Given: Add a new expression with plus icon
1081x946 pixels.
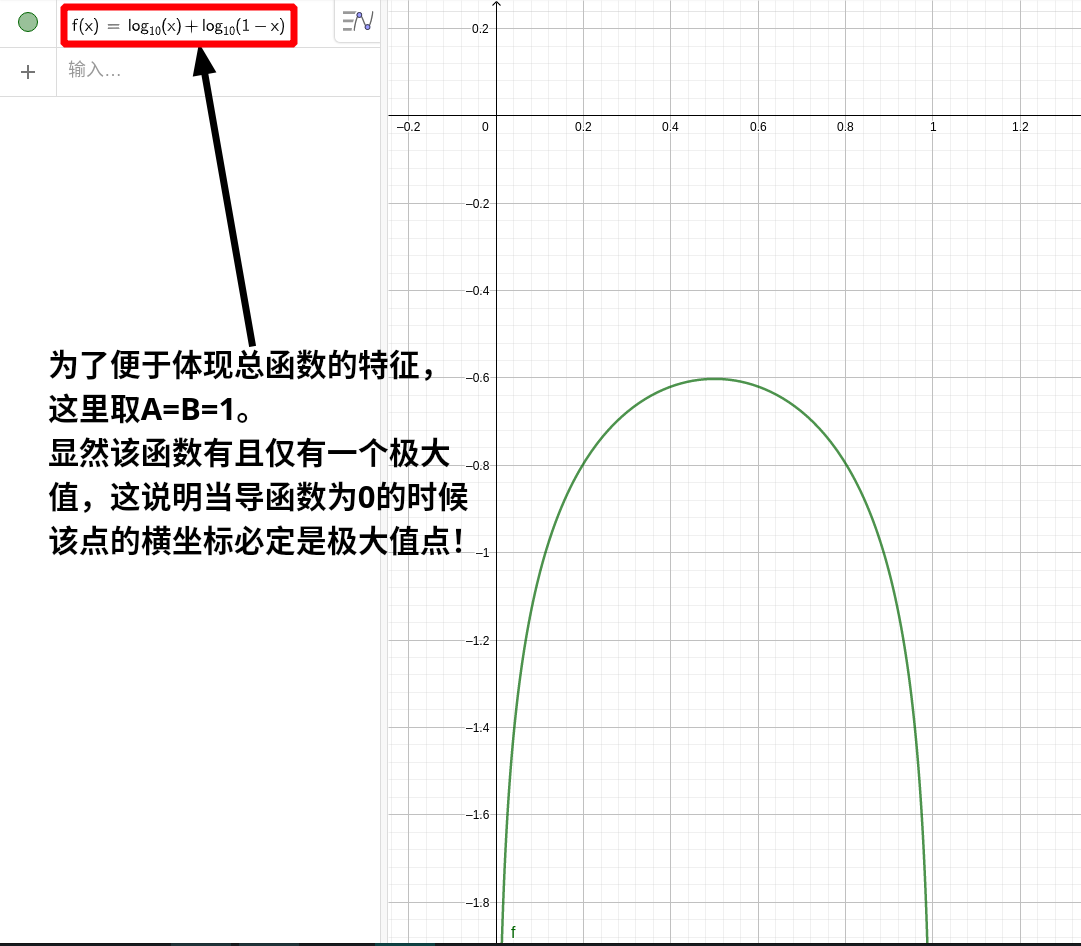Looking at the screenshot, I should 28,72.
